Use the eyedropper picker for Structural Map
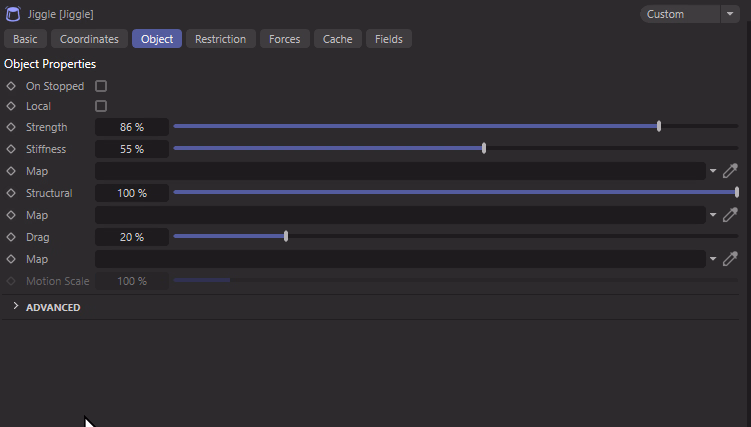 (x=730, y=214)
